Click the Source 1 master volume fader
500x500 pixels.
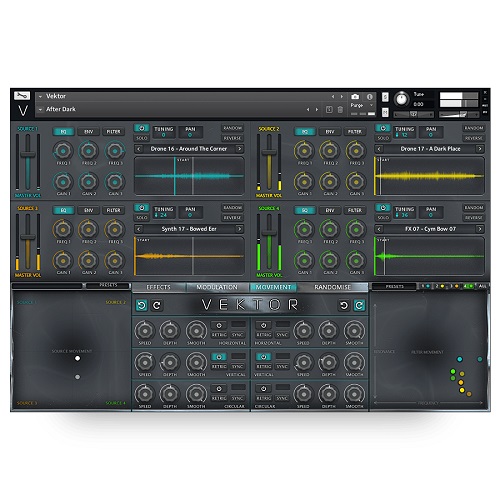(28, 155)
